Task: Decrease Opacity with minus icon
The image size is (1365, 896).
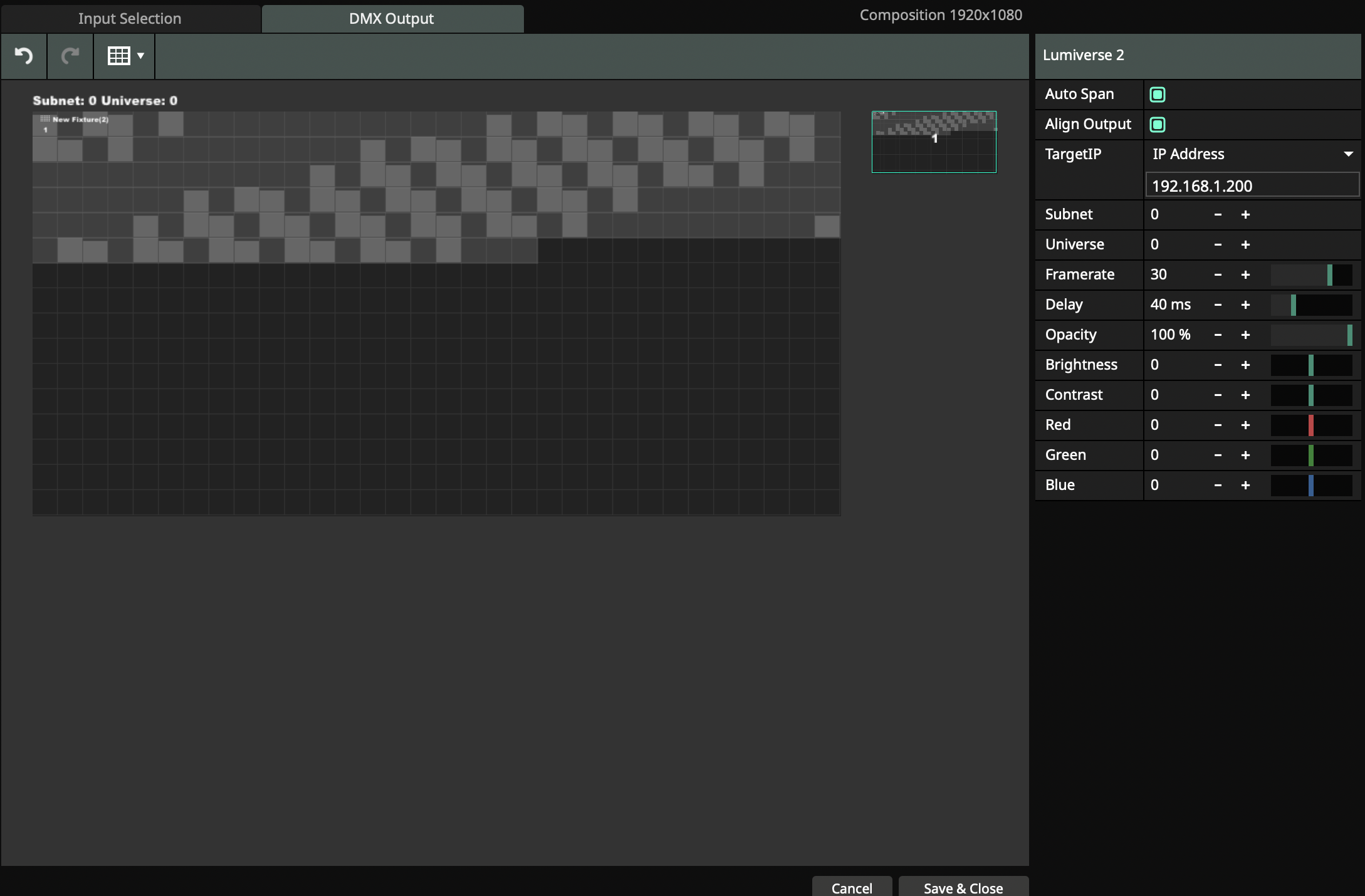Action: coord(1218,335)
